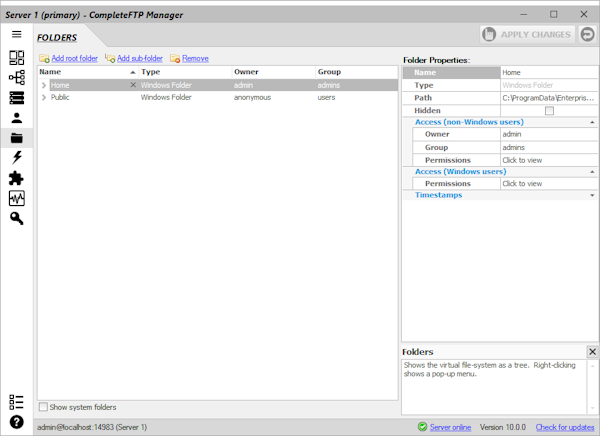Click the Check for updates link
This screenshot has height=436, width=600.
[565, 427]
